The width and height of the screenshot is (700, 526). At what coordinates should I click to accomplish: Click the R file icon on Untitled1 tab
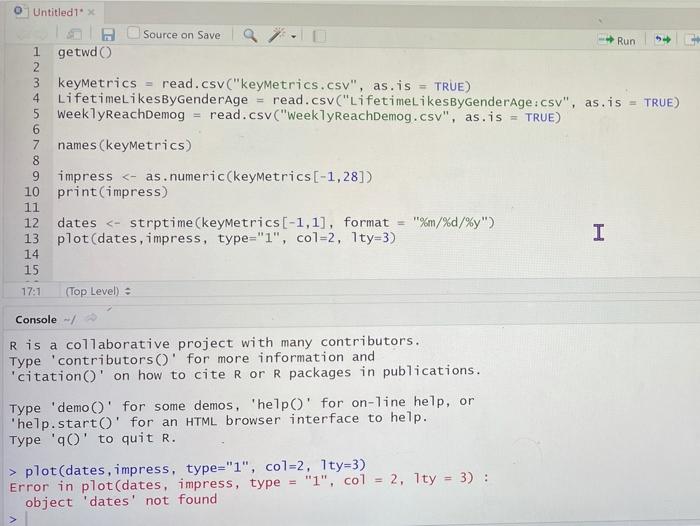click(19, 11)
